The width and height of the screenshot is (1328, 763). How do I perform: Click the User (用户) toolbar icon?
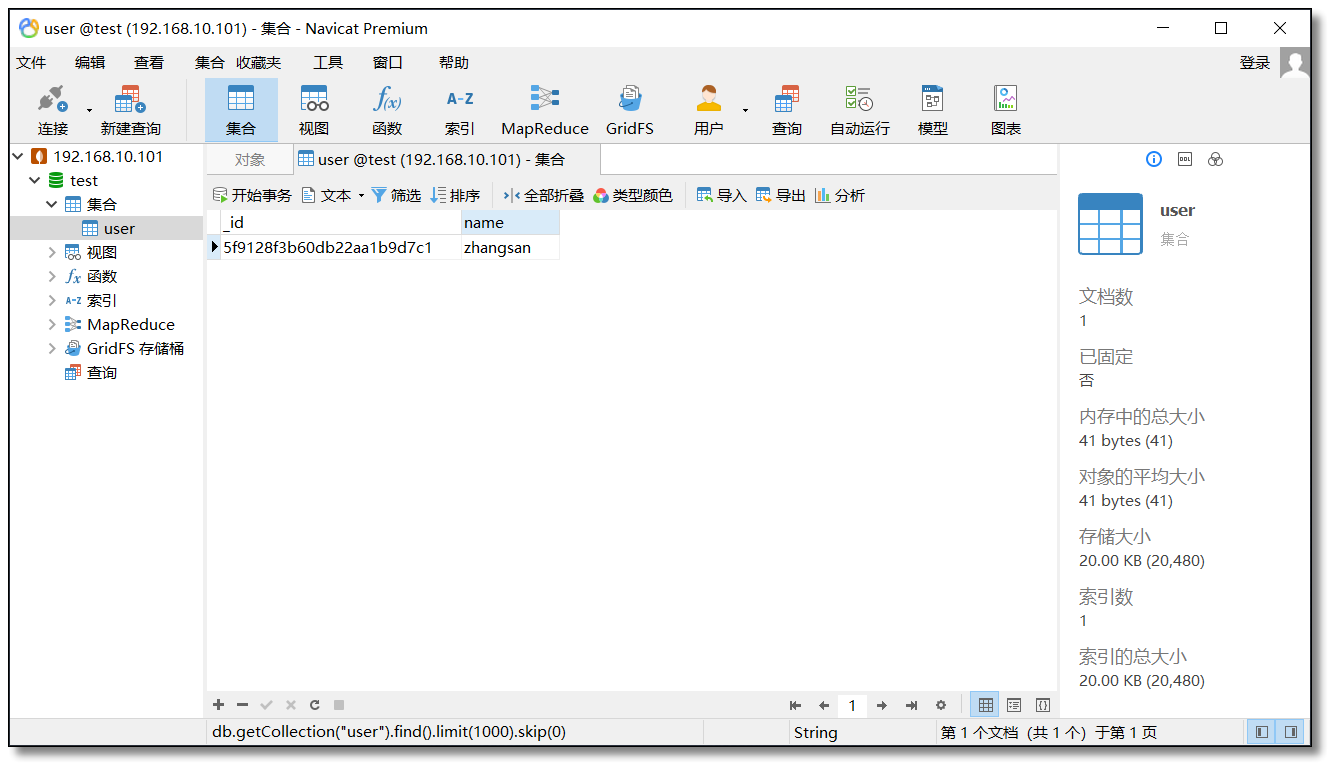[x=709, y=110]
